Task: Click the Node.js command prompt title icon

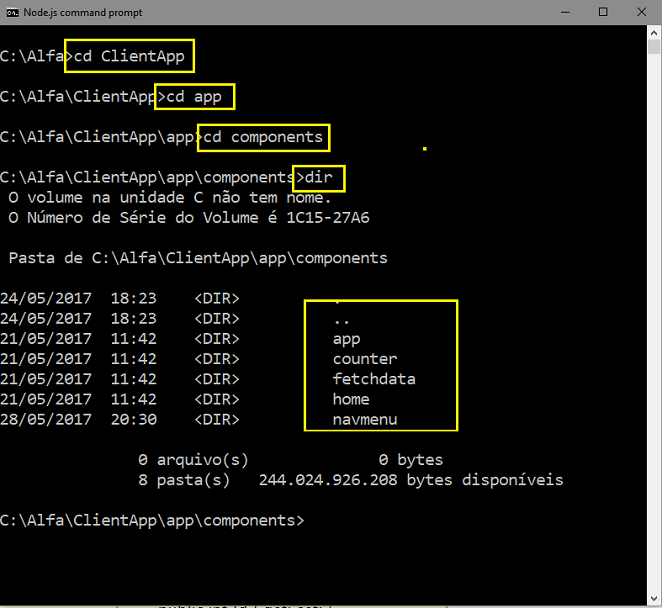Action: tap(12, 13)
